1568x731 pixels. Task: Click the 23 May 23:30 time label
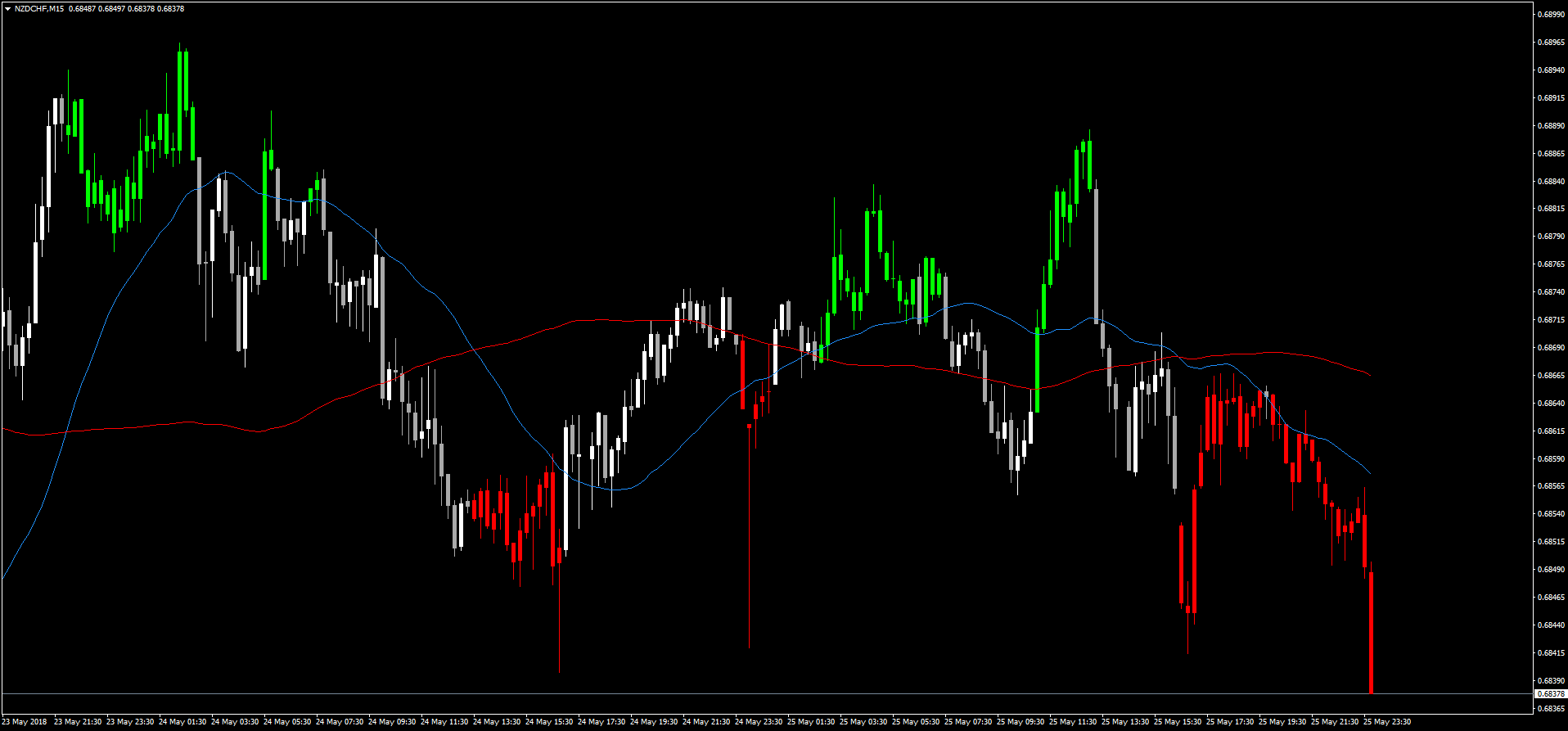[130, 722]
